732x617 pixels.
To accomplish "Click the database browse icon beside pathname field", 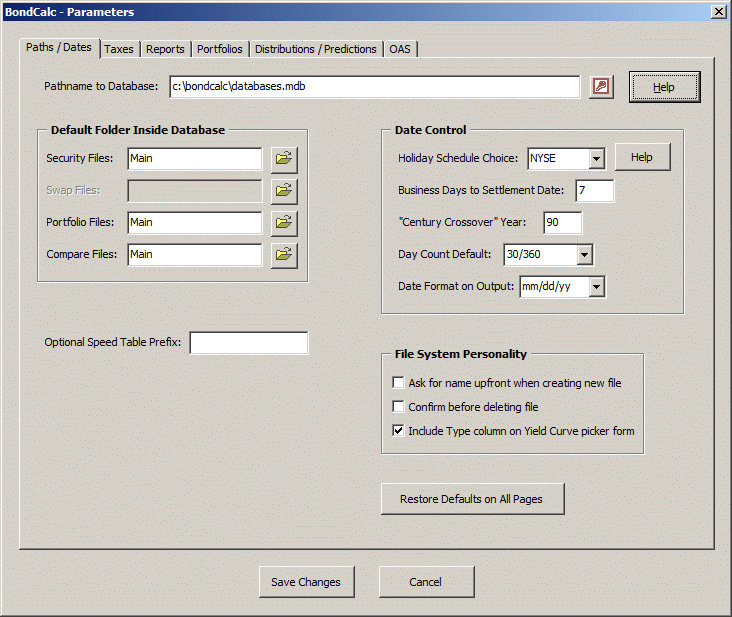I will point(600,87).
